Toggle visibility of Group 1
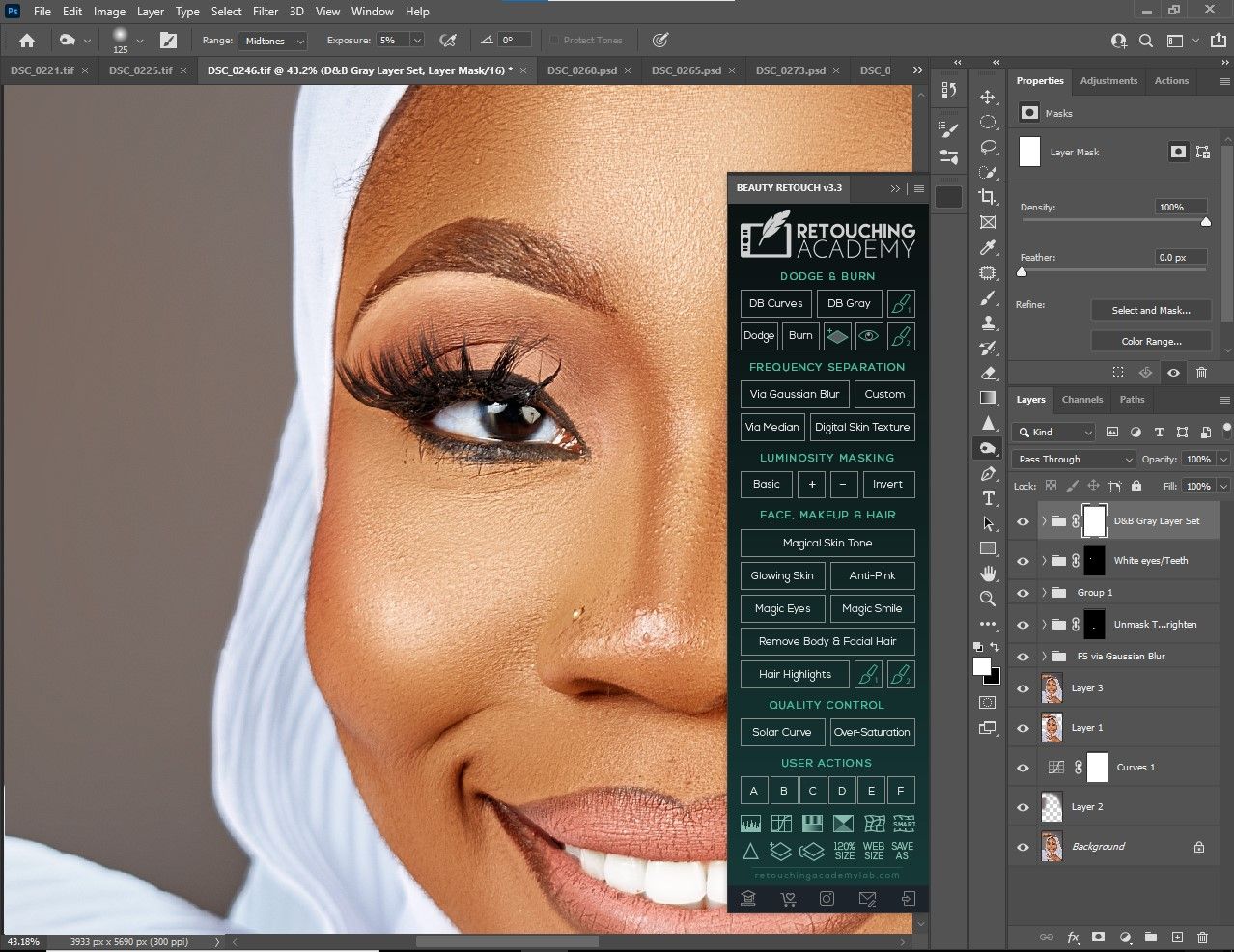 (1023, 593)
